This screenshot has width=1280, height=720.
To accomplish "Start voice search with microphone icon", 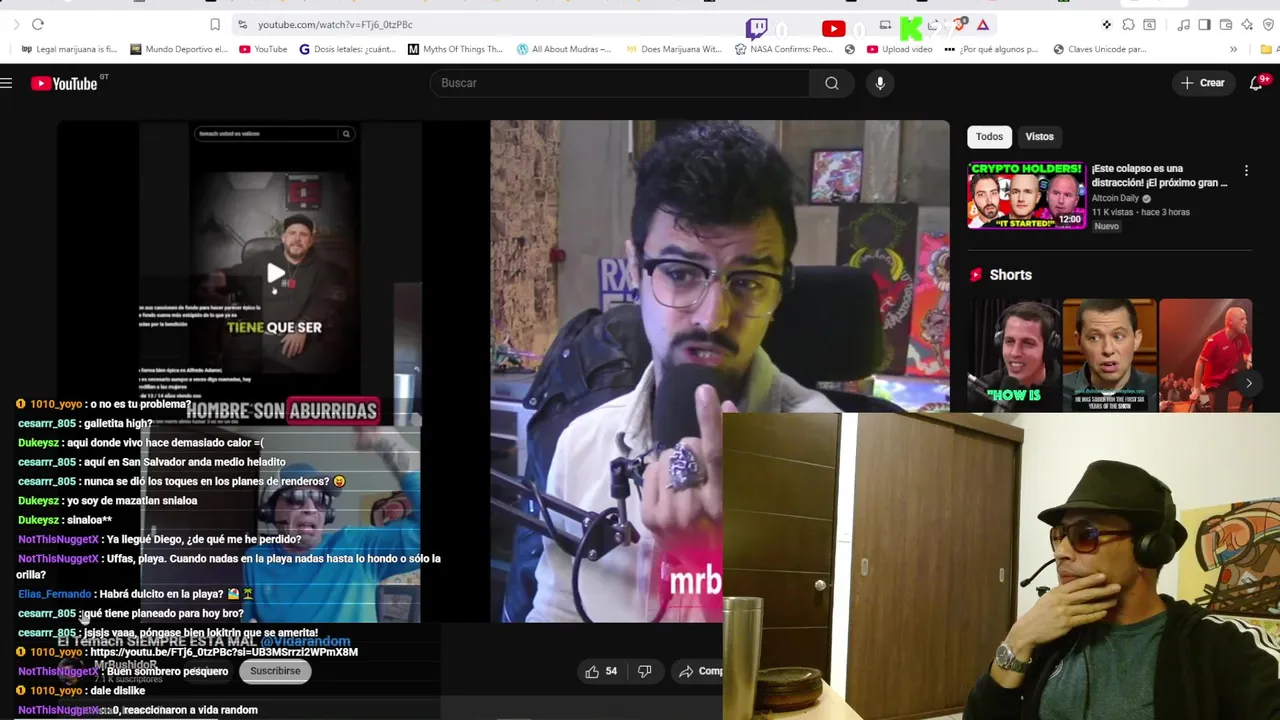I will click(880, 83).
